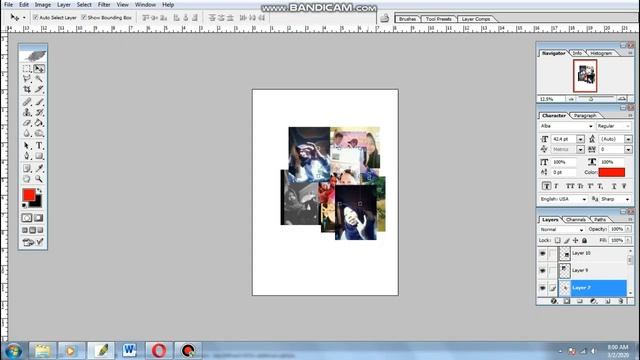The image size is (640, 360).
Task: Open the File menu
Action: coord(8,4)
